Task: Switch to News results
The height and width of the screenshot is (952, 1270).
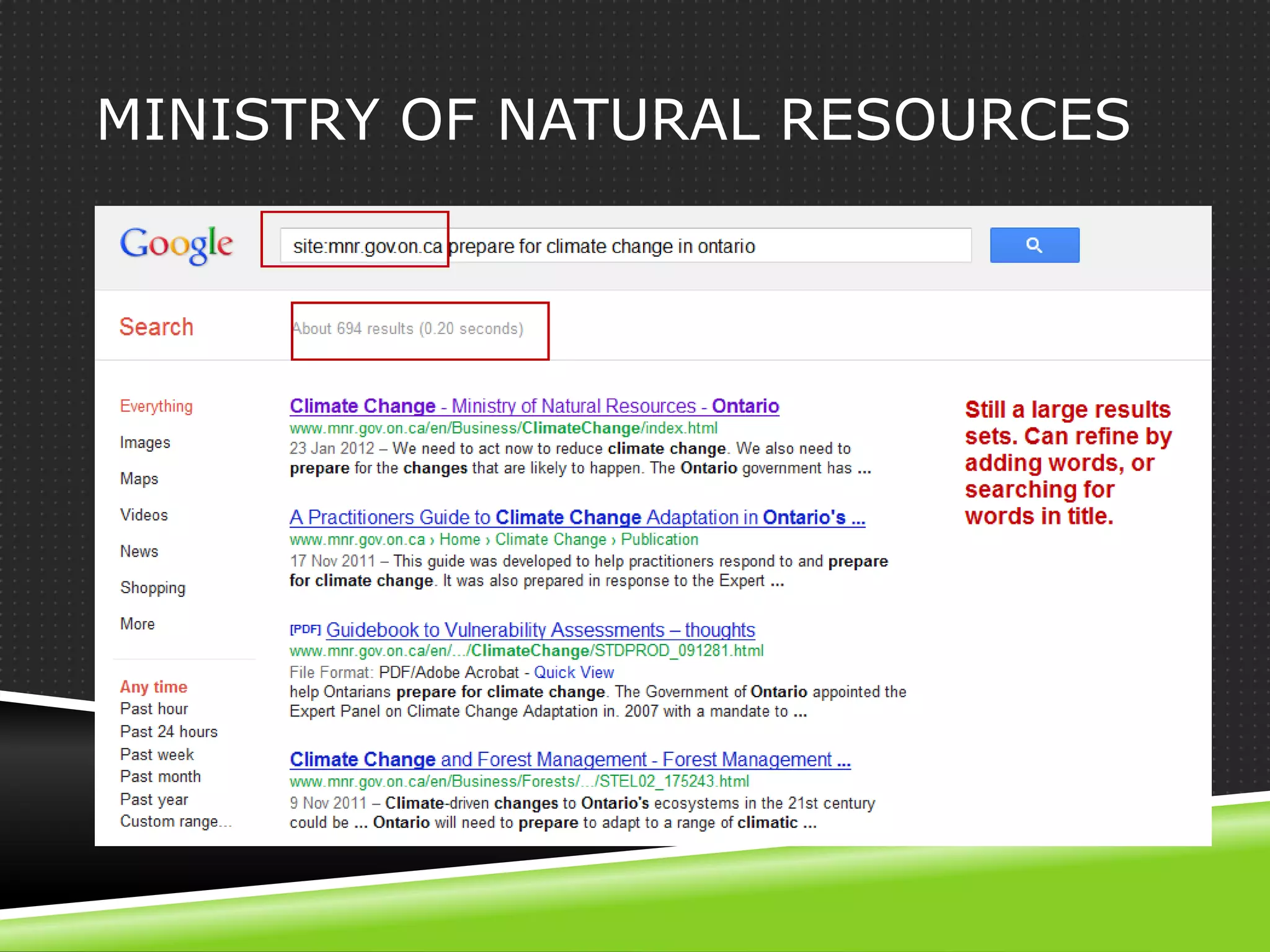Action: 140,551
